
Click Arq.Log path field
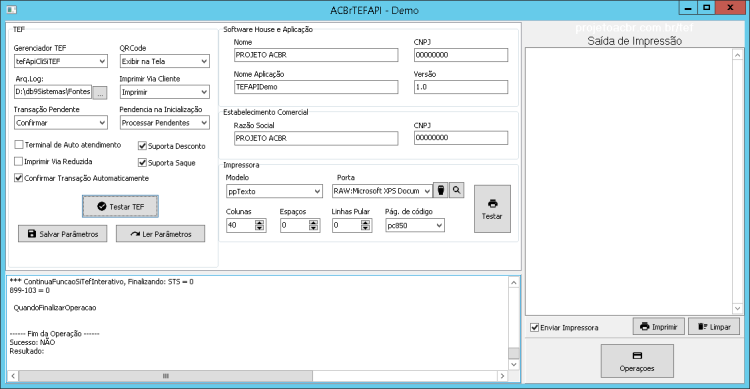(53, 92)
